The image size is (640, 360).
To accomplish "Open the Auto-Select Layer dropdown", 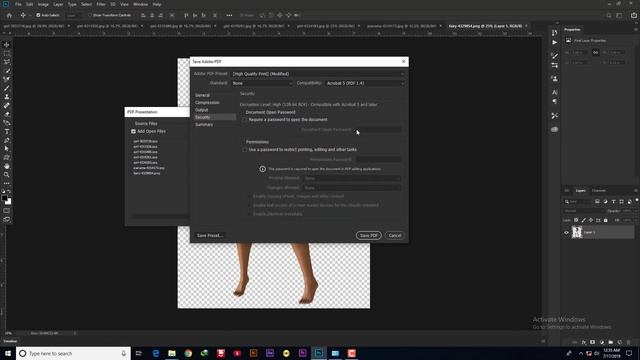I will pos(74,15).
